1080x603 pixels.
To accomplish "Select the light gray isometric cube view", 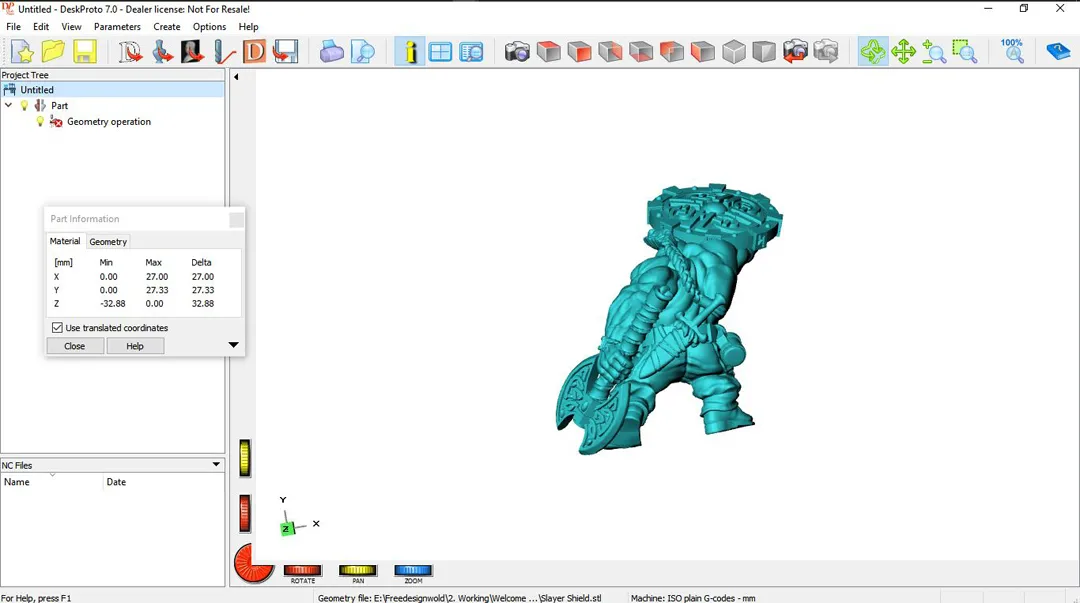I will [x=734, y=52].
